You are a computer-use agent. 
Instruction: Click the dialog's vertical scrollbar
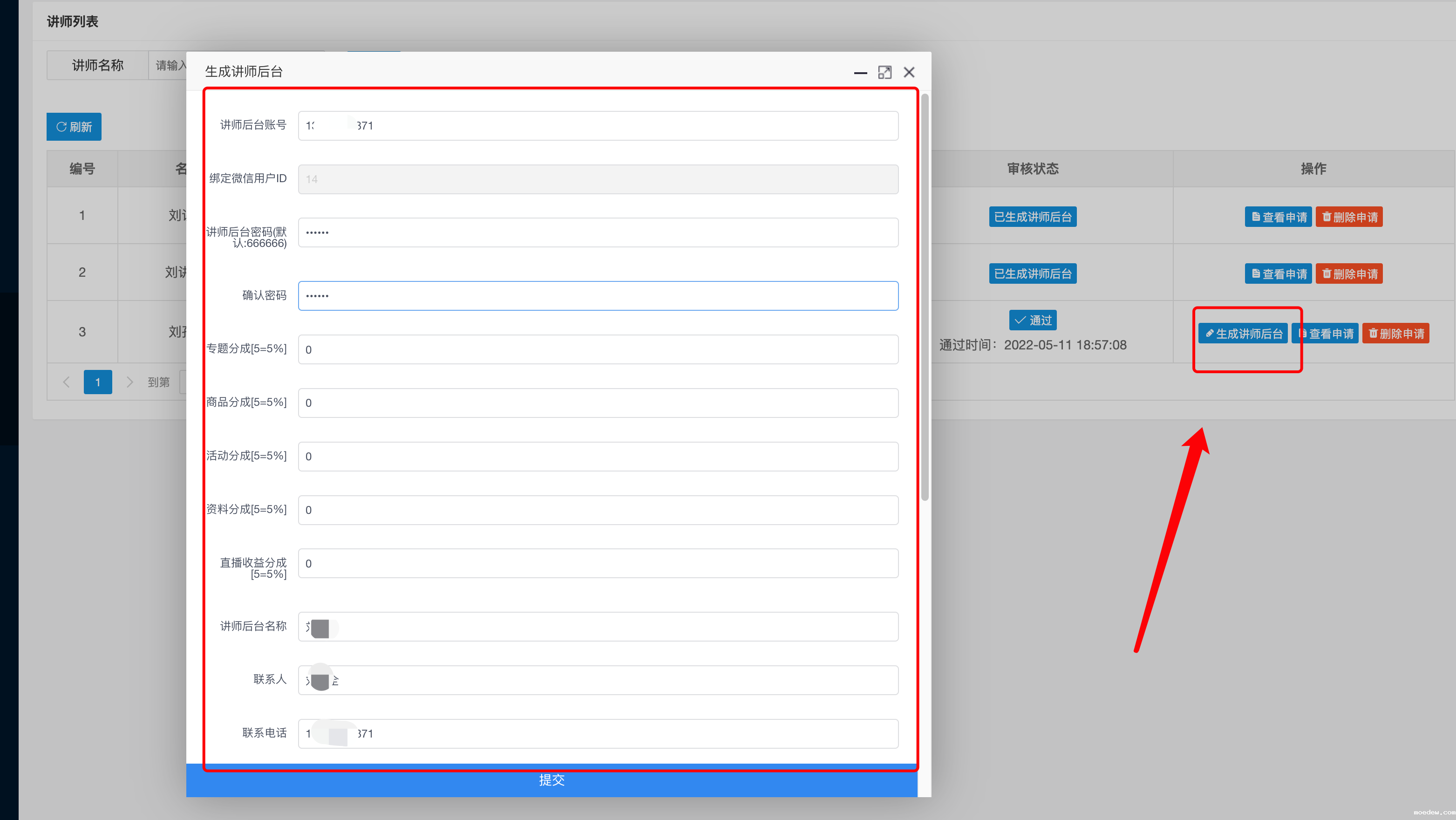(x=925, y=297)
